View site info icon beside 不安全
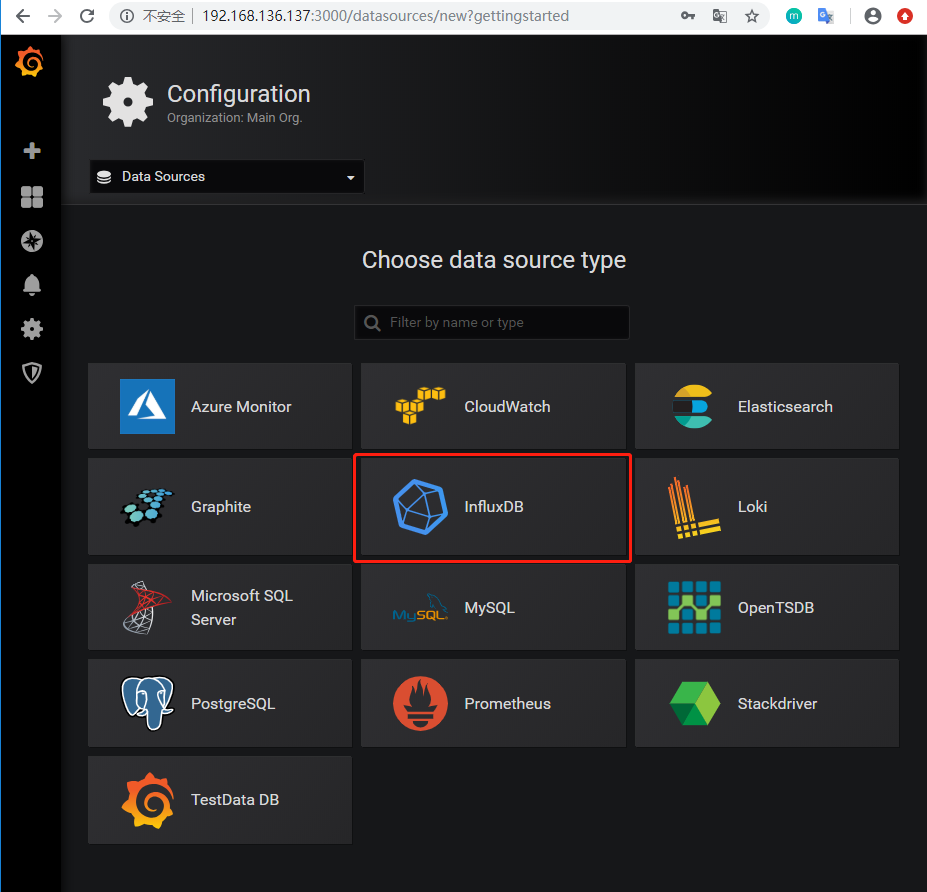927x892 pixels. [127, 16]
